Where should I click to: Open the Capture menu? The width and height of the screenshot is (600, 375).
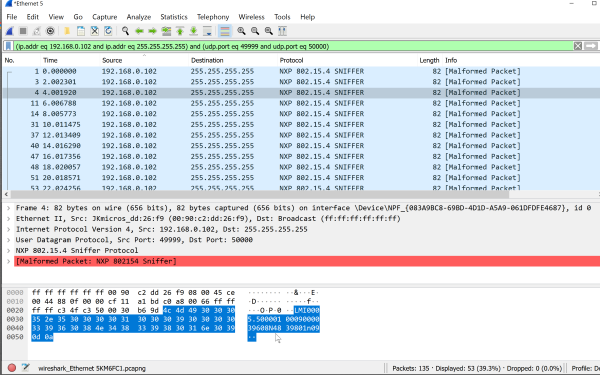tap(104, 17)
